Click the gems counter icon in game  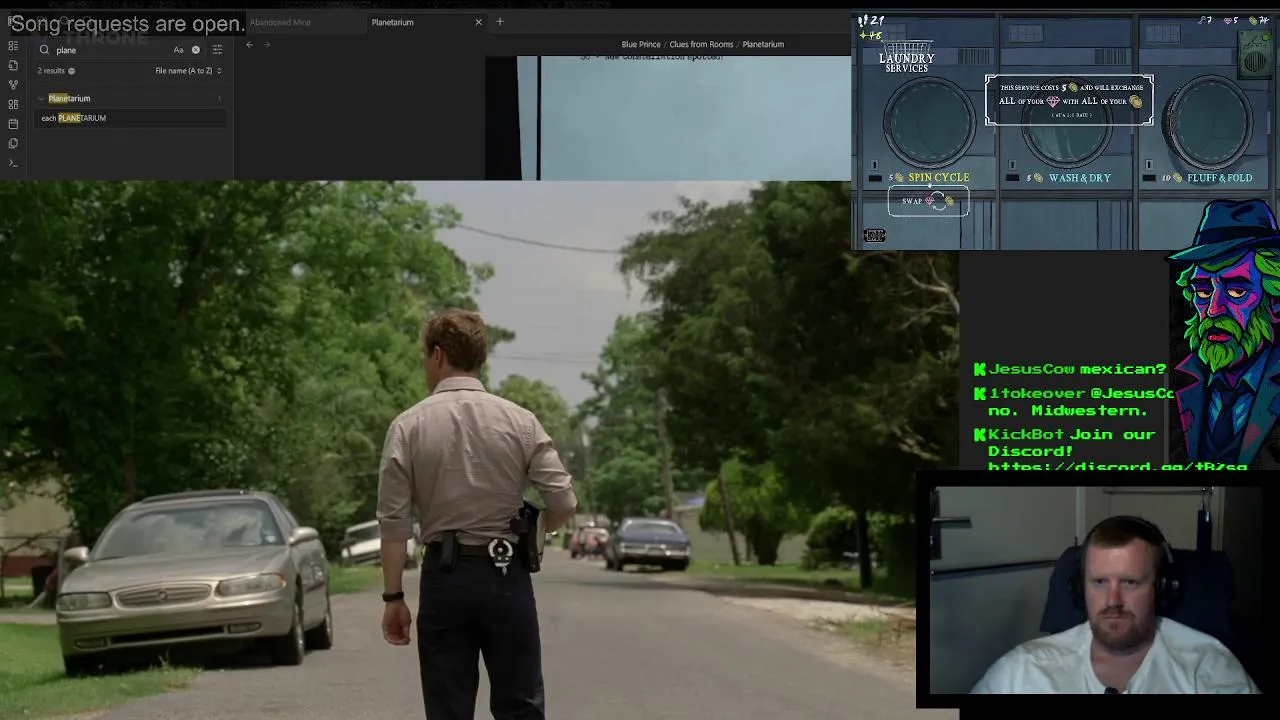(1231, 20)
